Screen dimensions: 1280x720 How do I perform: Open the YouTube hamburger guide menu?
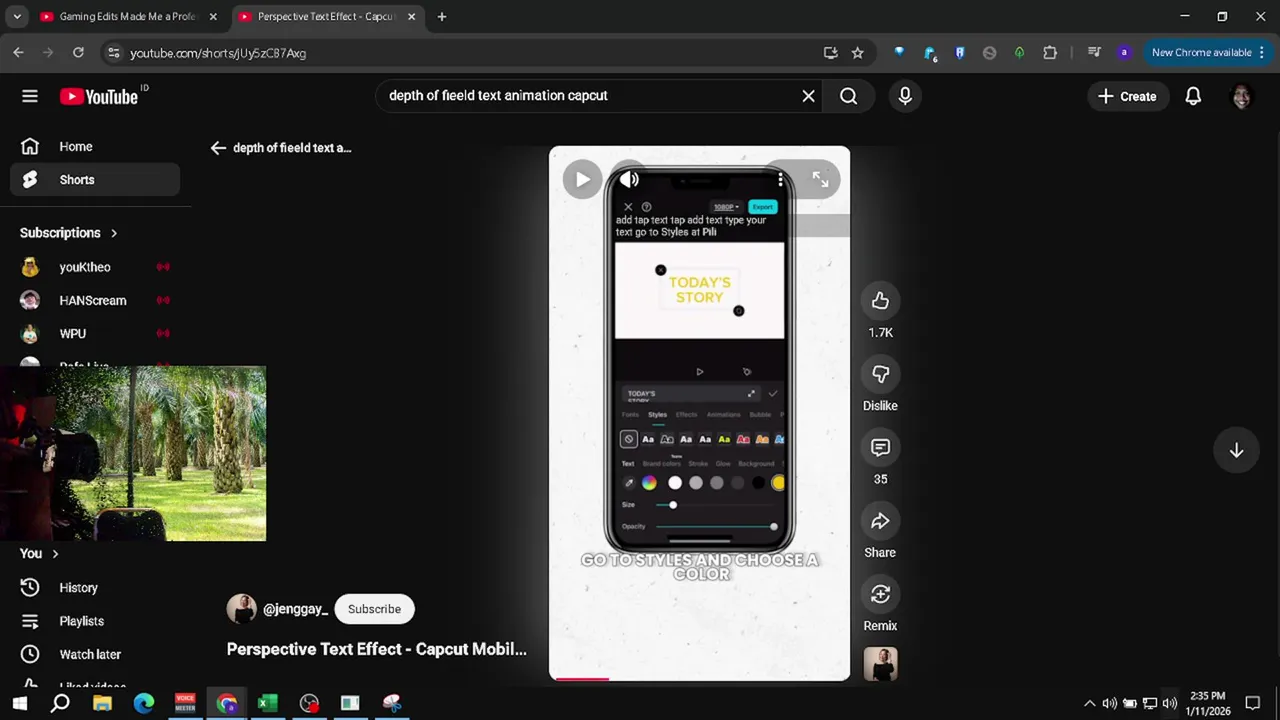30,96
